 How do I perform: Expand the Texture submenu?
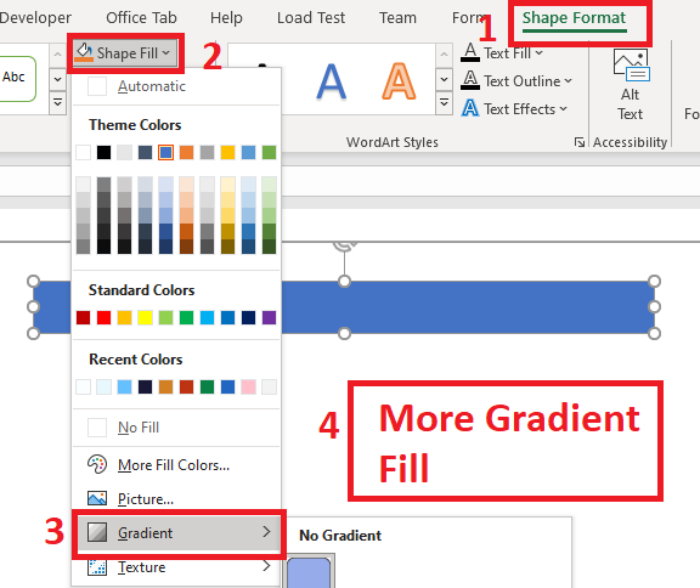pyautogui.click(x=178, y=567)
